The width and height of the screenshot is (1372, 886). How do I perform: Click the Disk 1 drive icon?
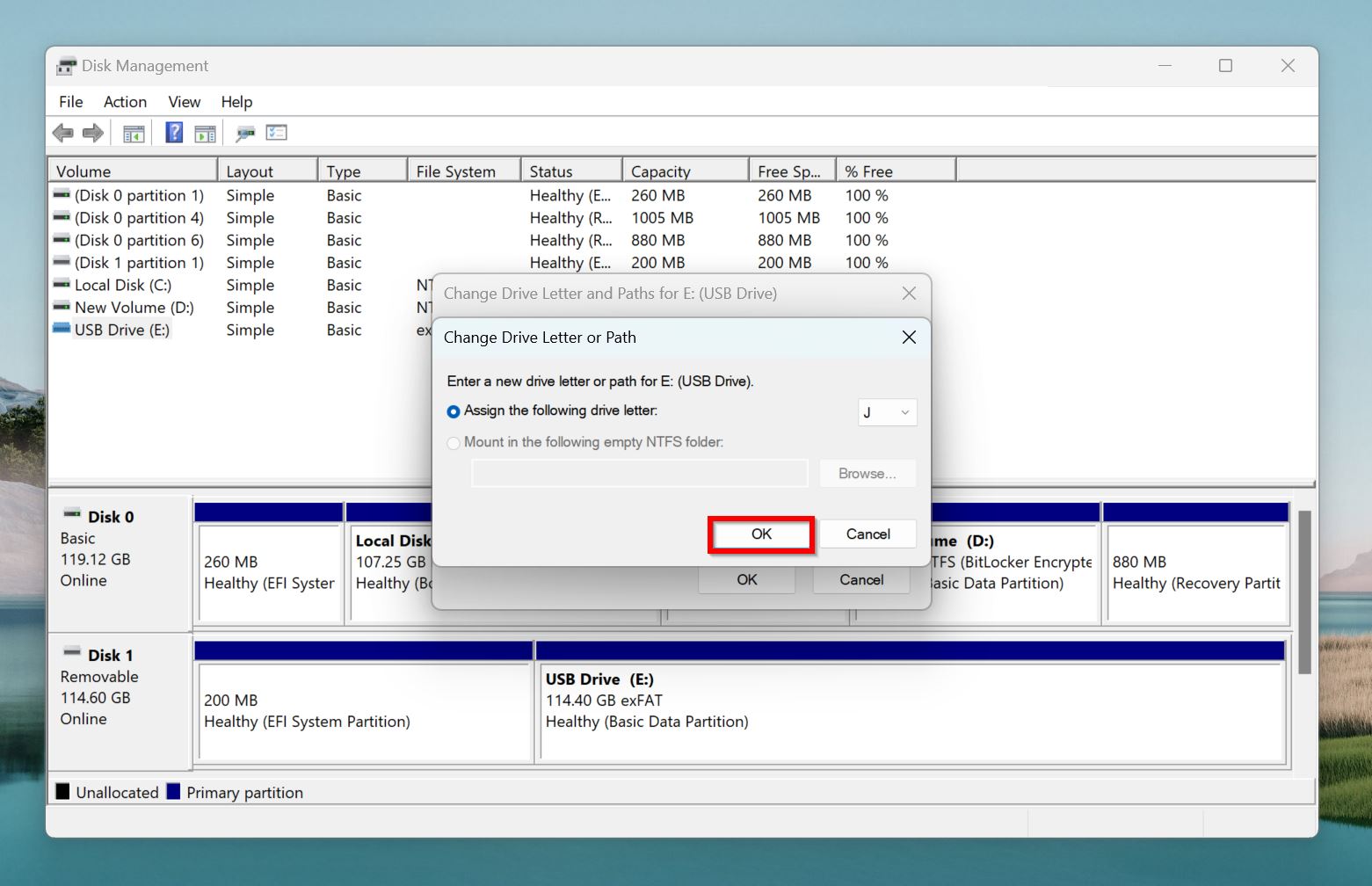point(72,652)
